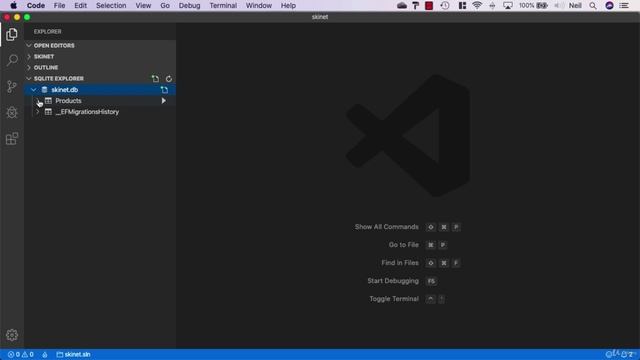Collapse the skinet.db database node
Viewport: 640px width, 360px height.
[34, 90]
